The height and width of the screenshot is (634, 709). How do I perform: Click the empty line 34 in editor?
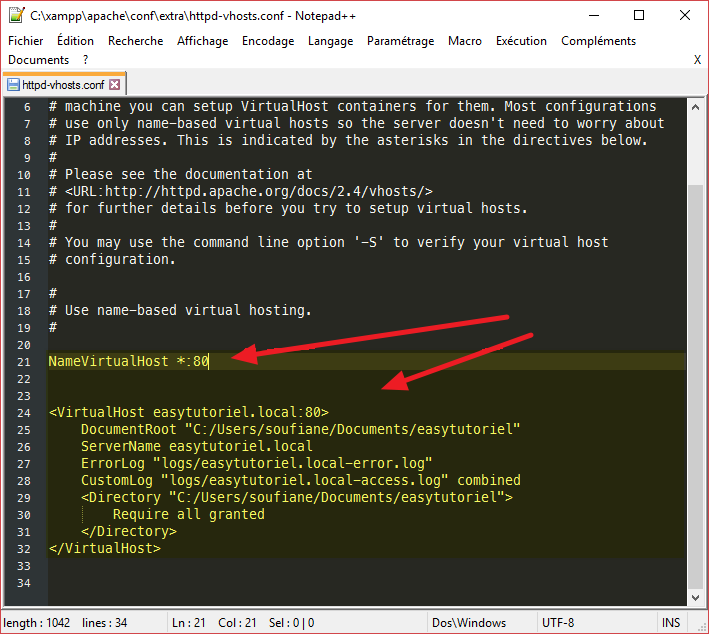[367, 583]
